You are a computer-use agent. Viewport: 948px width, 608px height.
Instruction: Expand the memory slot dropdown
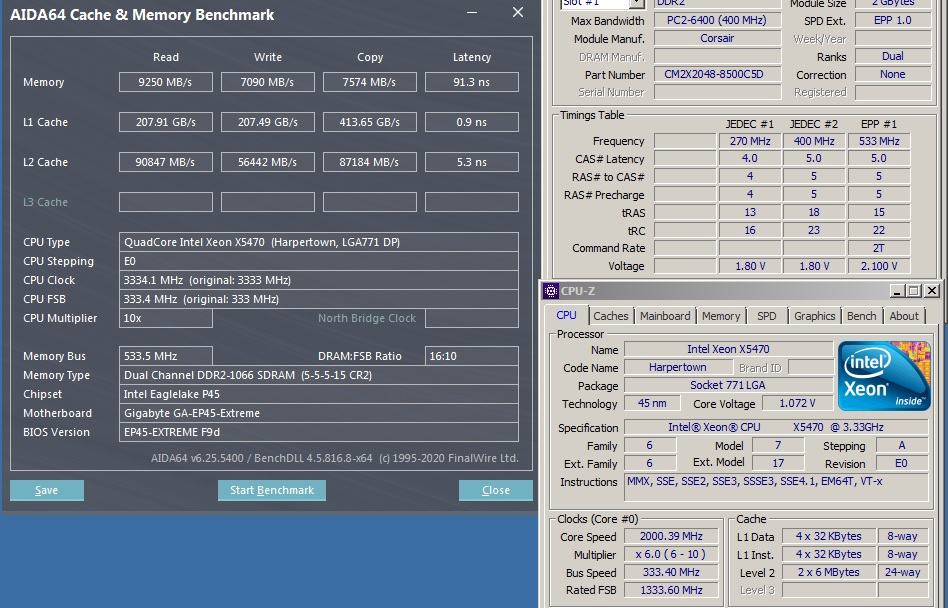pyautogui.click(x=636, y=4)
